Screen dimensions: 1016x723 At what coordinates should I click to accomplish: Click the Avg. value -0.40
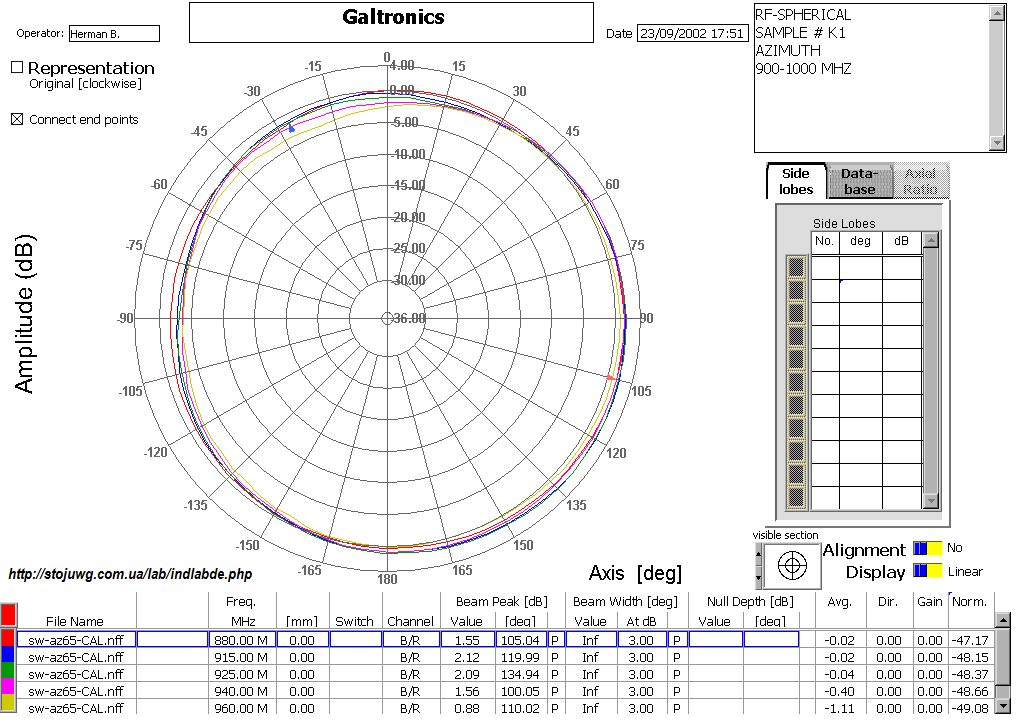[x=839, y=691]
